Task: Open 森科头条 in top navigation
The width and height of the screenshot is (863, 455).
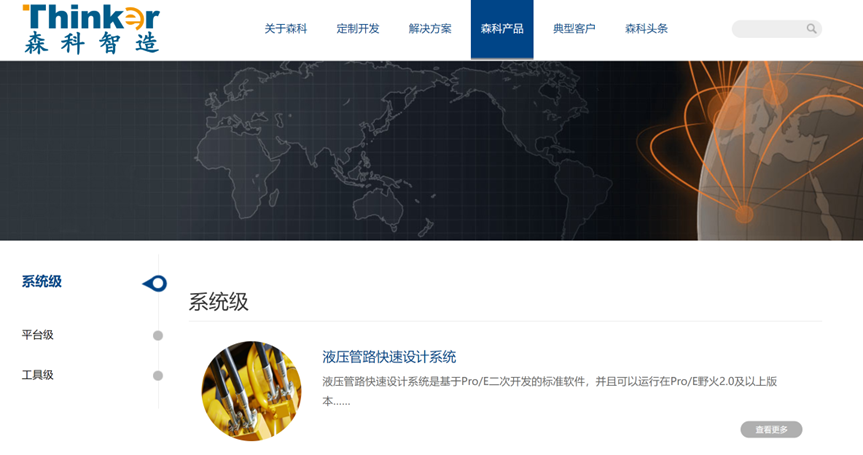Action: (646, 29)
